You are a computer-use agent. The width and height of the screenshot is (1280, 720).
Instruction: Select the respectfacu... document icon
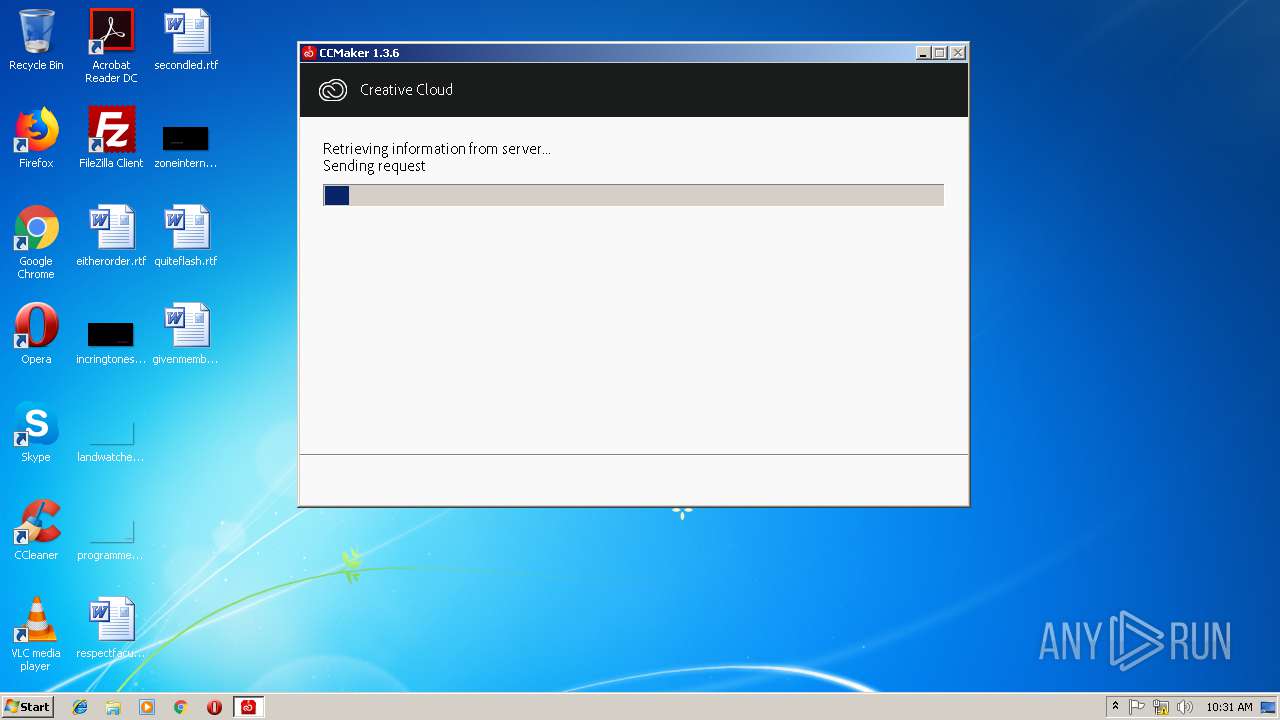click(x=111, y=628)
